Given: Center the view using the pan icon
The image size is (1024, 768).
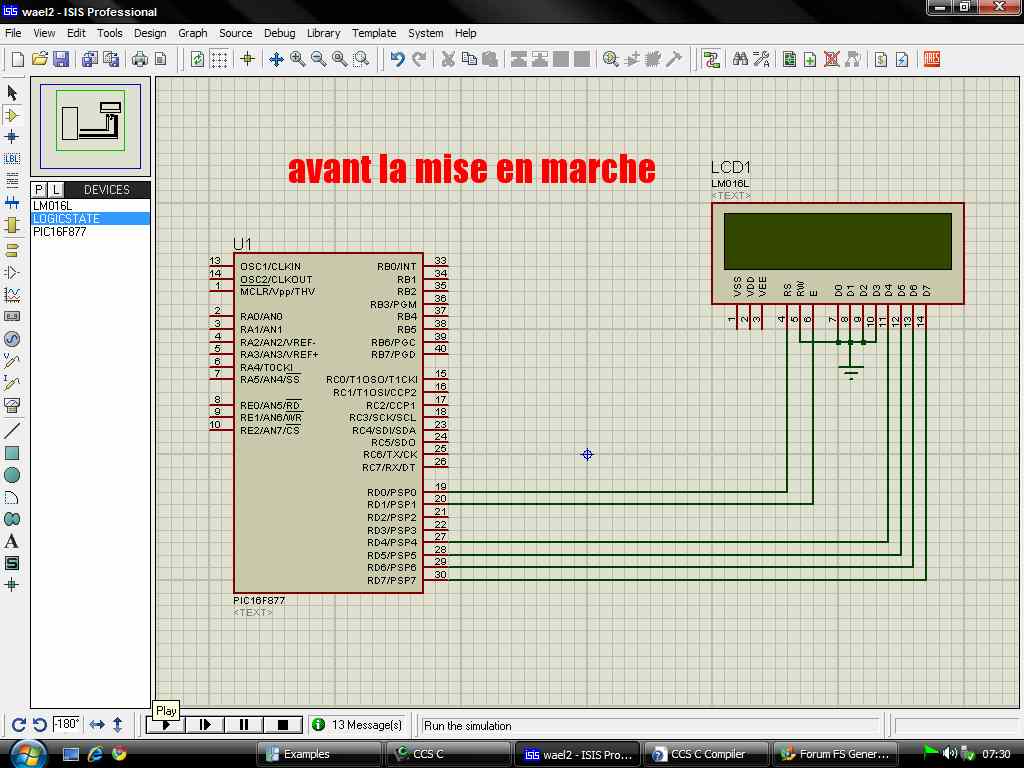Looking at the screenshot, I should (276, 59).
